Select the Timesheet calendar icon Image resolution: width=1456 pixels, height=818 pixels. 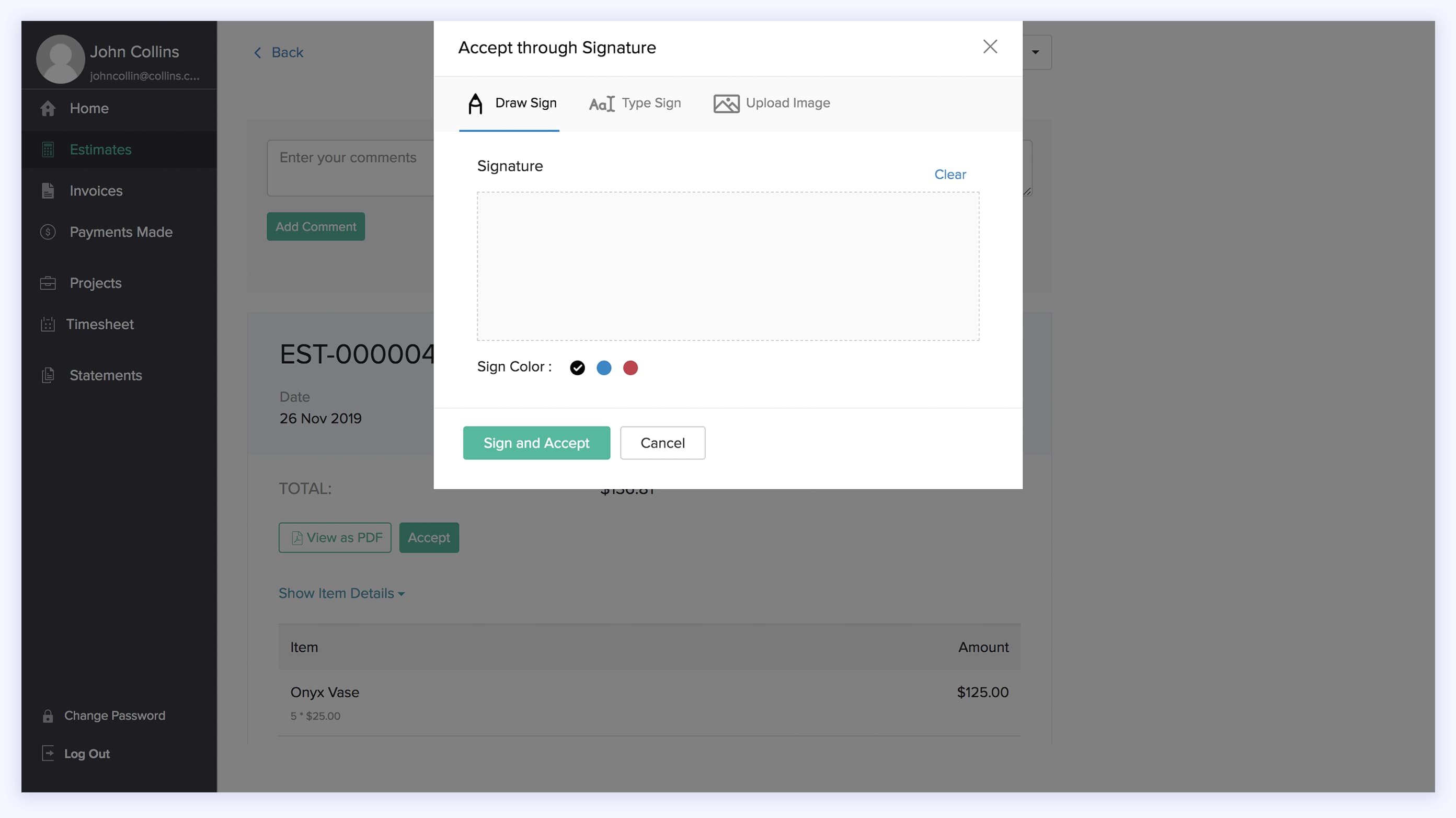coord(48,324)
